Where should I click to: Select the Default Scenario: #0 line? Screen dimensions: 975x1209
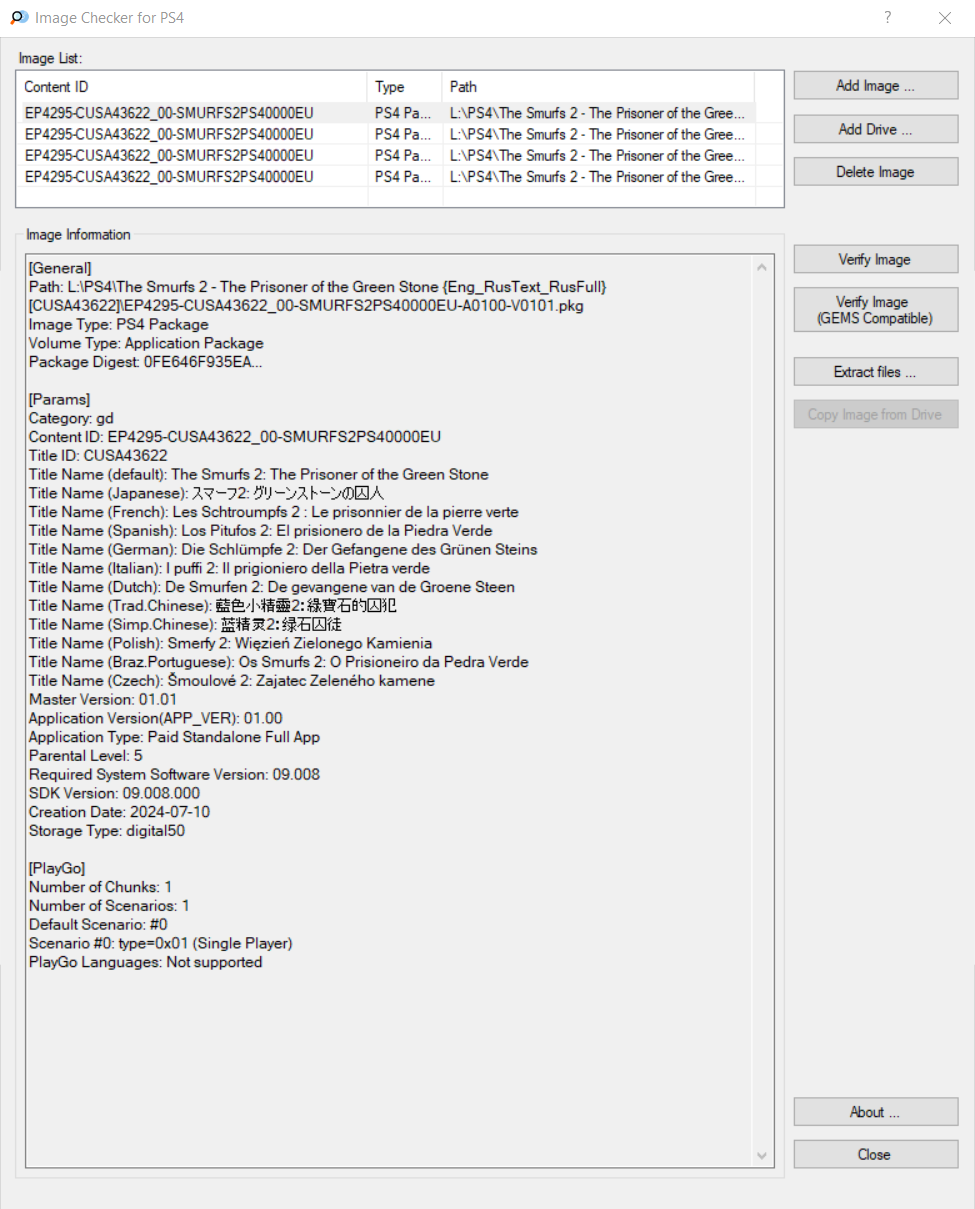pyautogui.click(x=98, y=924)
